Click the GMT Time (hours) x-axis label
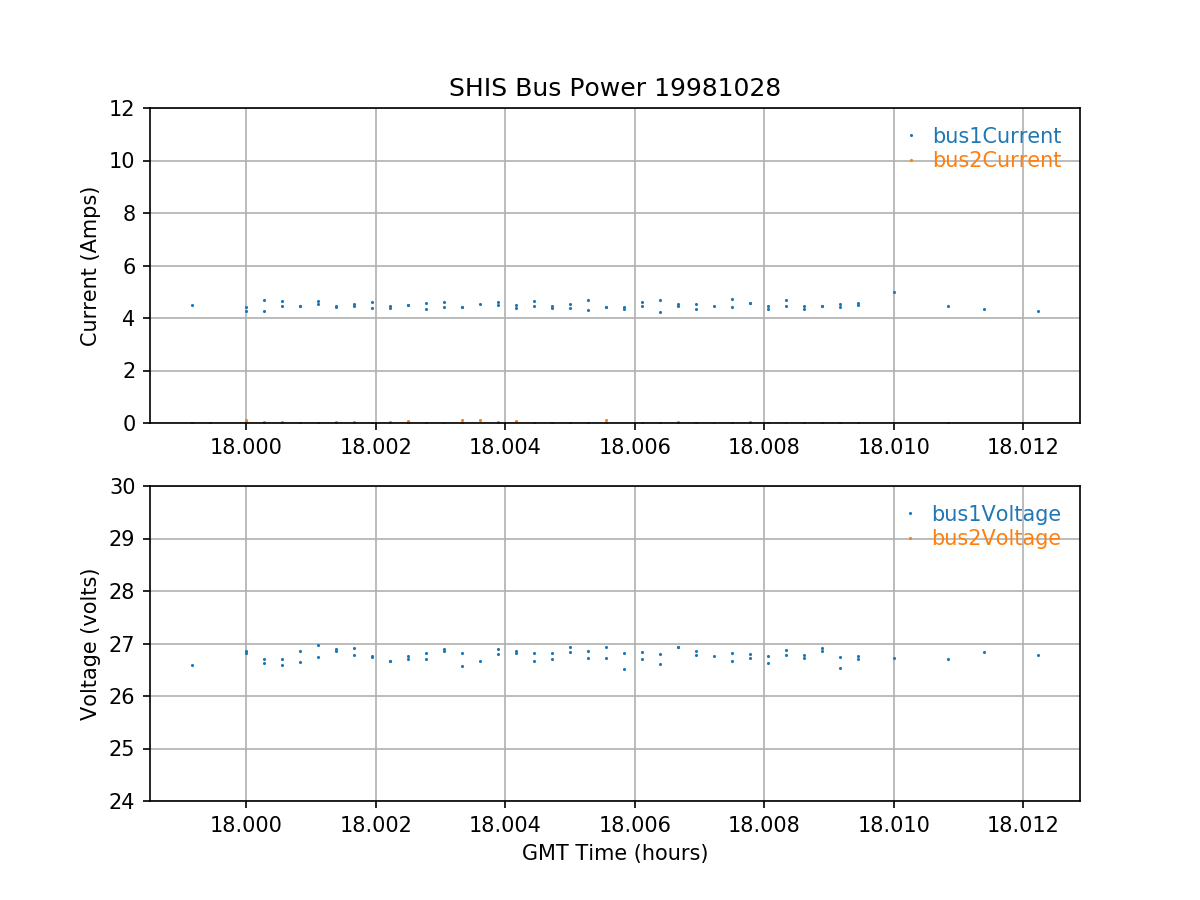1200x900 pixels. [614, 853]
